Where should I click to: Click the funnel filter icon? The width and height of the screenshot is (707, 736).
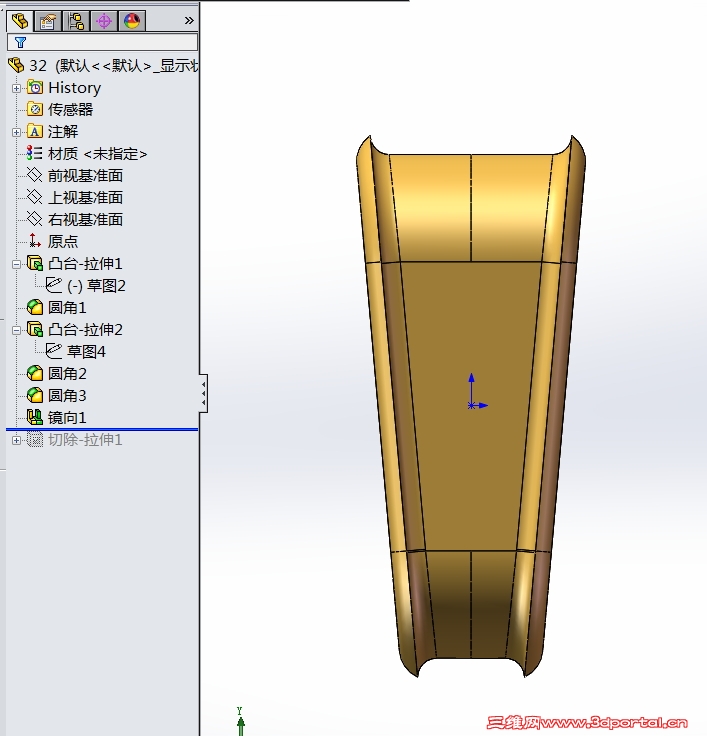tap(20, 43)
